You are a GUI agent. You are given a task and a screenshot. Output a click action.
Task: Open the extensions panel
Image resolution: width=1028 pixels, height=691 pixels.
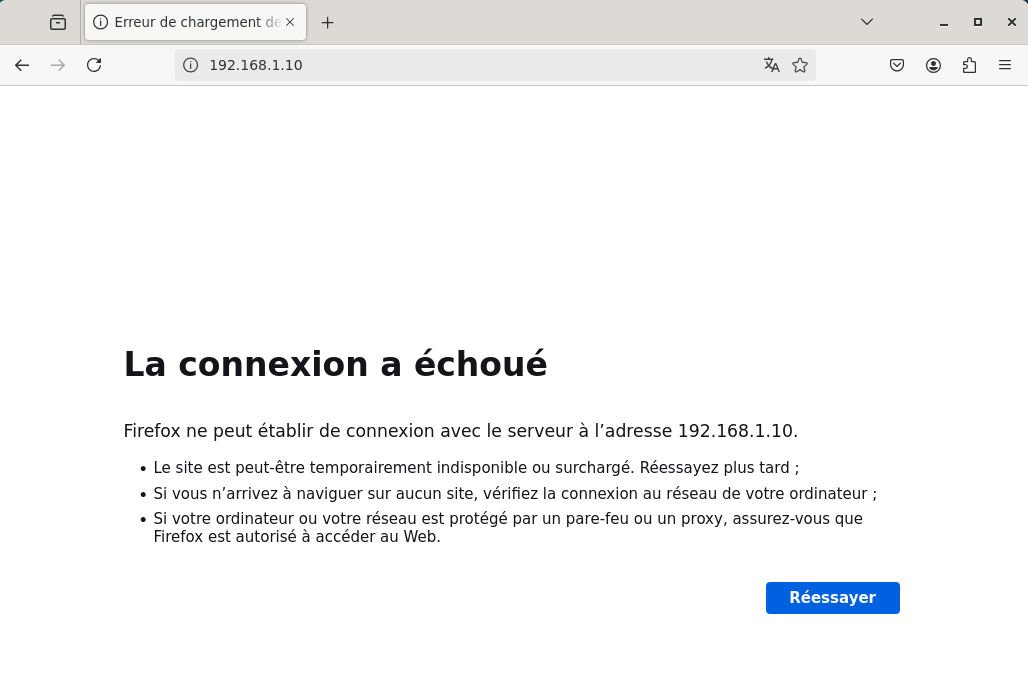click(969, 64)
